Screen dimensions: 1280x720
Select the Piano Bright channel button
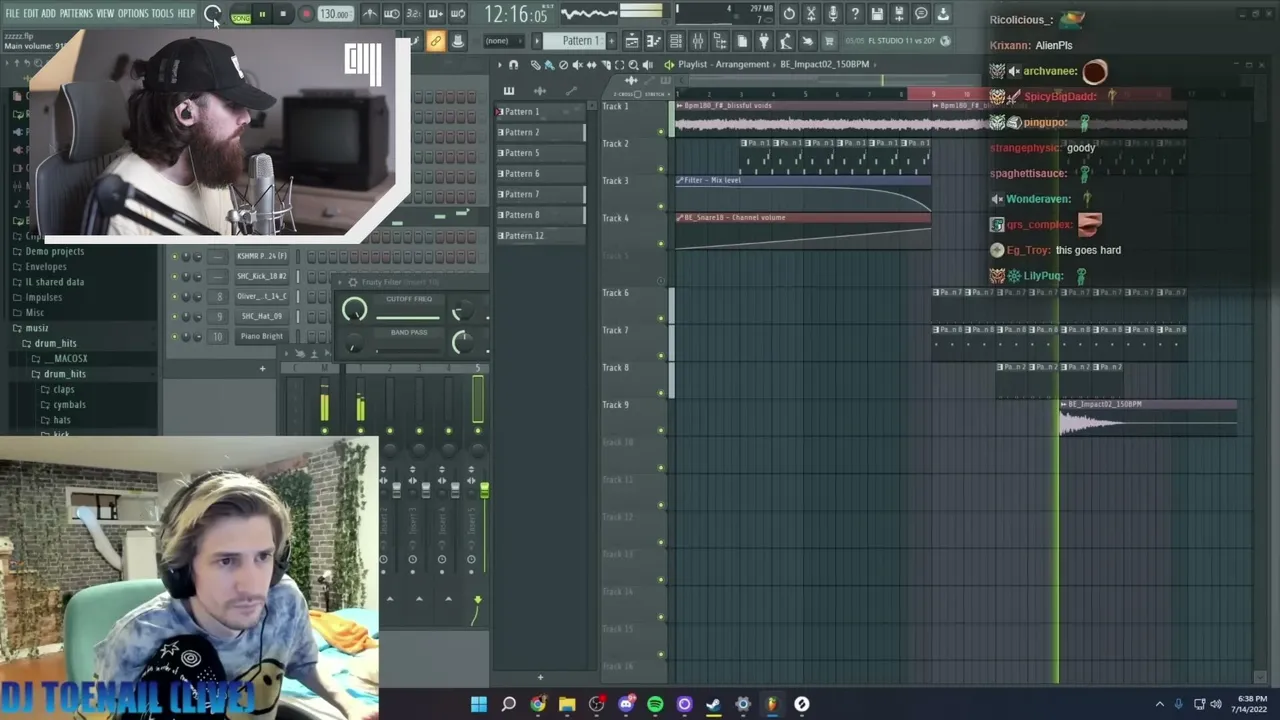click(262, 336)
